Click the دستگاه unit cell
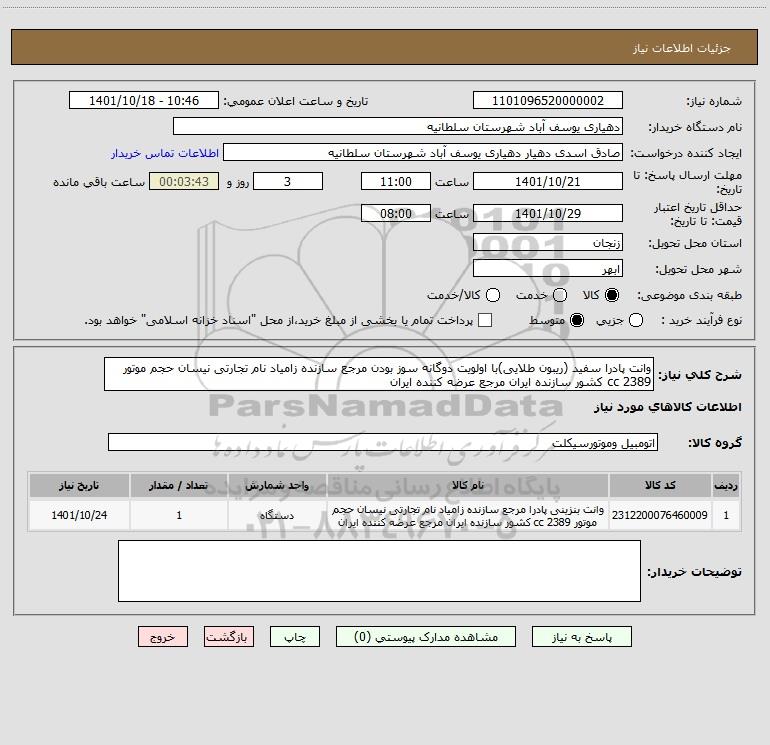Screen dimensions: 770x745 point(277,516)
